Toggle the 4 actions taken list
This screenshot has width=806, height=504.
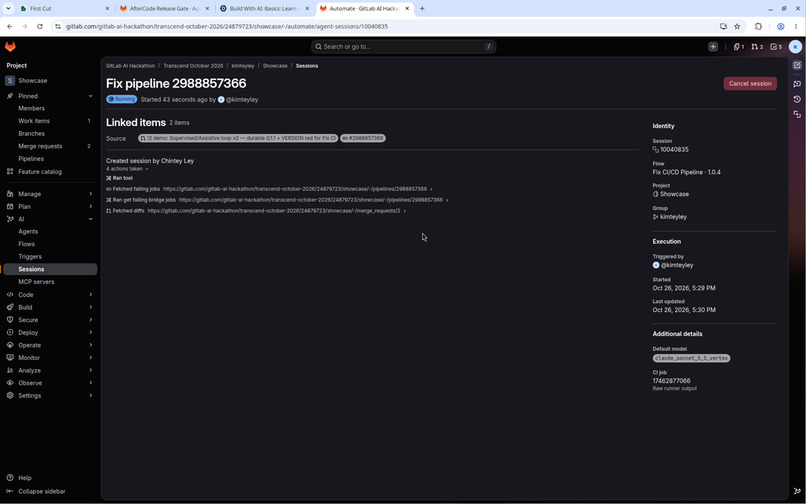127,169
